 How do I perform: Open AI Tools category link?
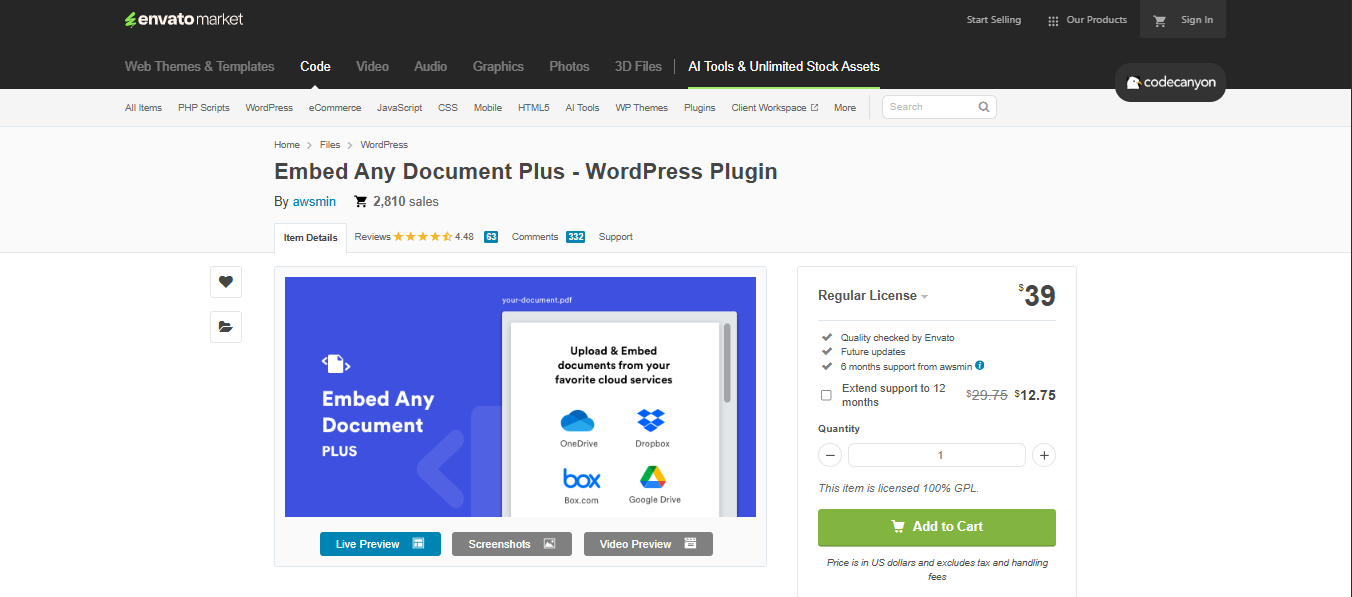(x=582, y=108)
